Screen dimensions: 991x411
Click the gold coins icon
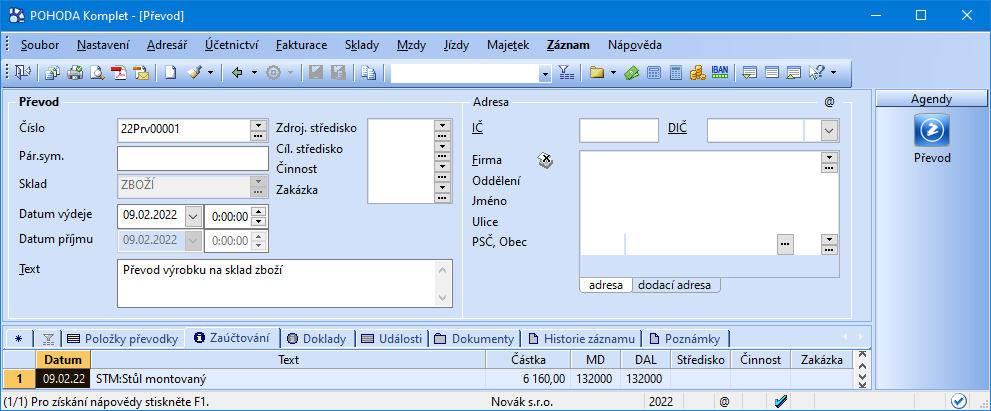(697, 73)
